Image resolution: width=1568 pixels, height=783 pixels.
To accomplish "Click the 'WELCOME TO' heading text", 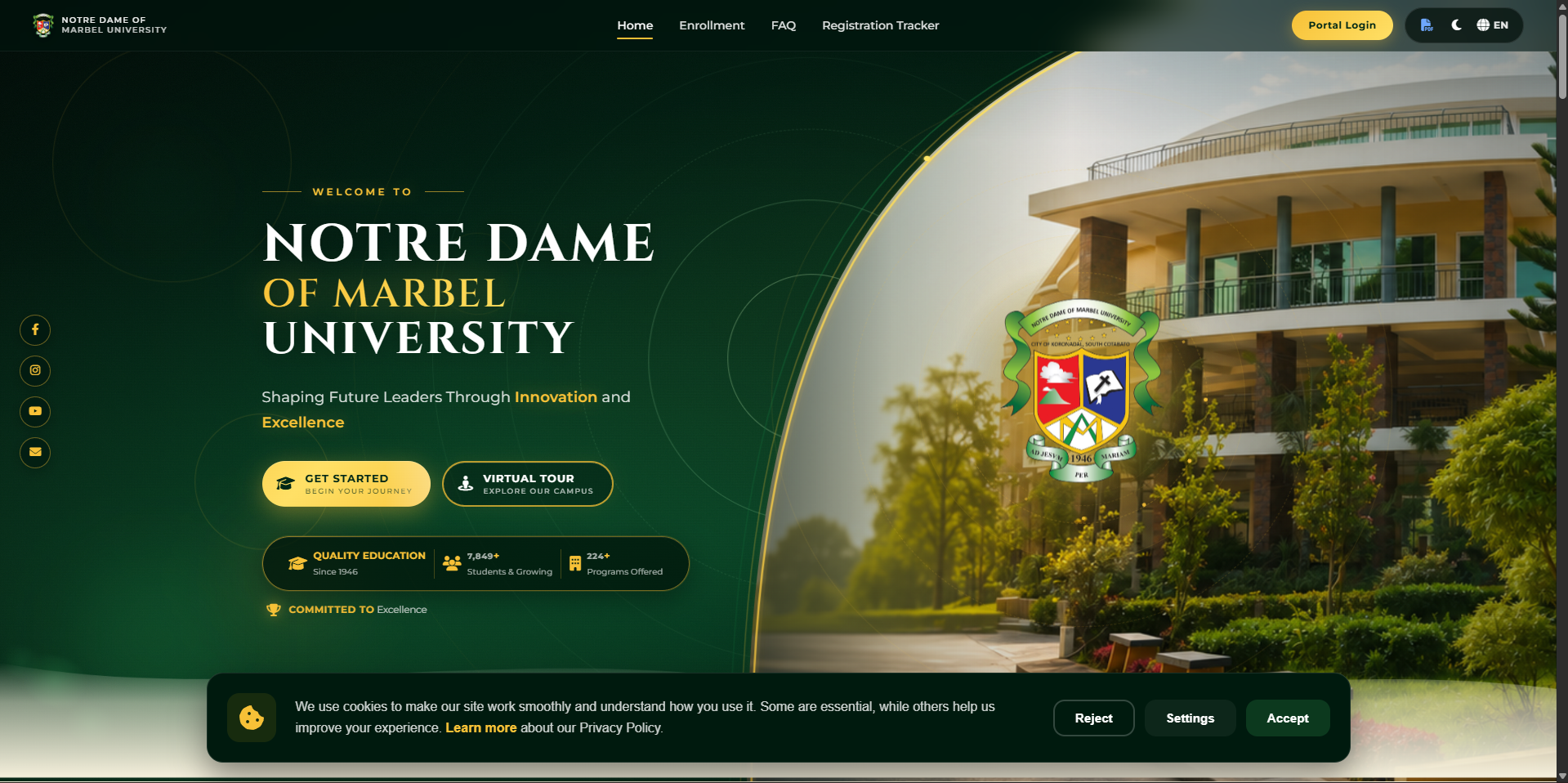I will click(362, 192).
